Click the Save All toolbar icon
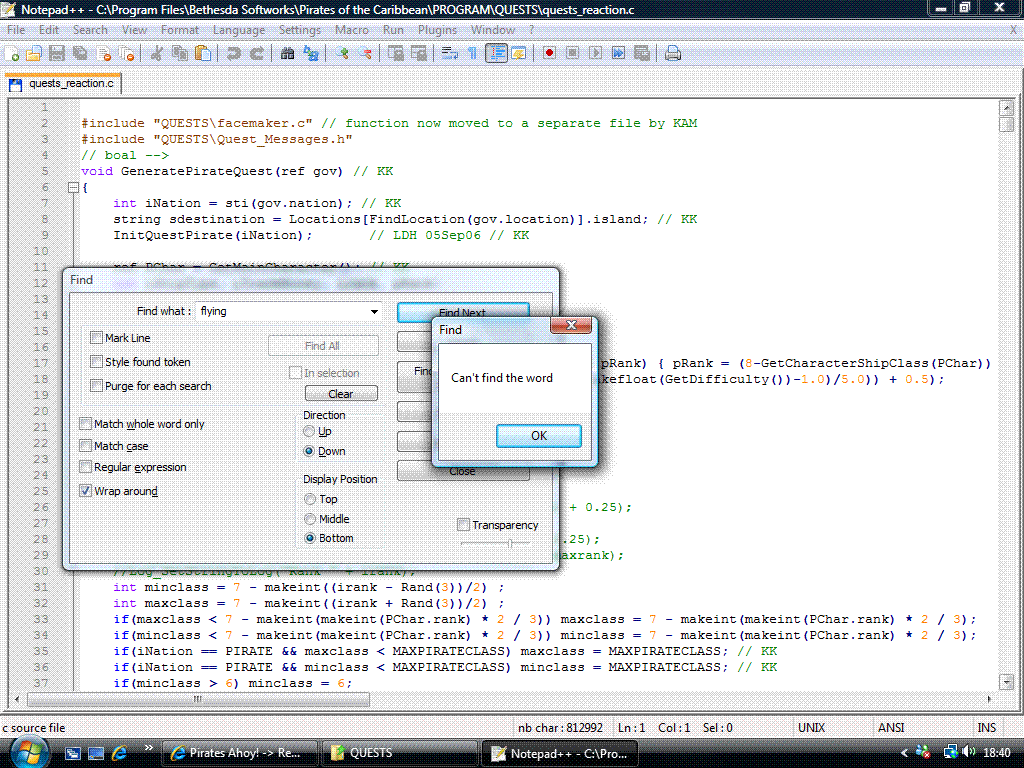 pyautogui.click(x=80, y=54)
